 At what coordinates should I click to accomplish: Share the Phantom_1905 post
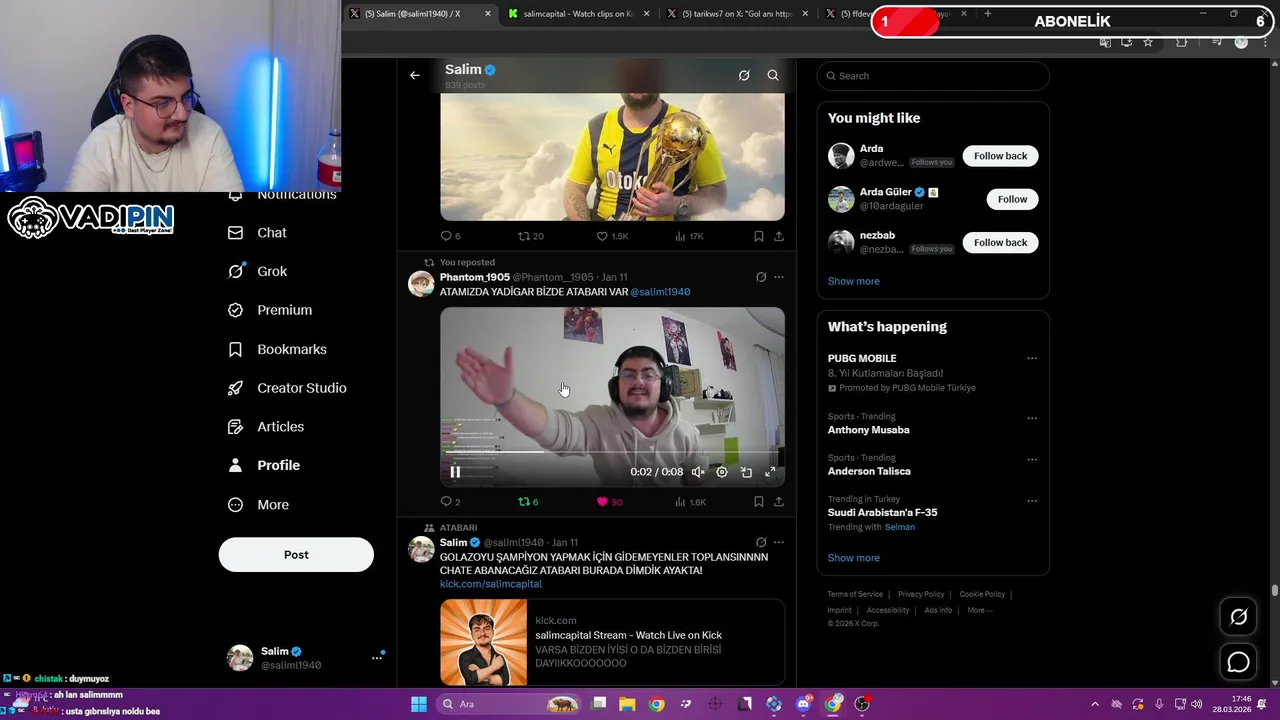pos(779,502)
